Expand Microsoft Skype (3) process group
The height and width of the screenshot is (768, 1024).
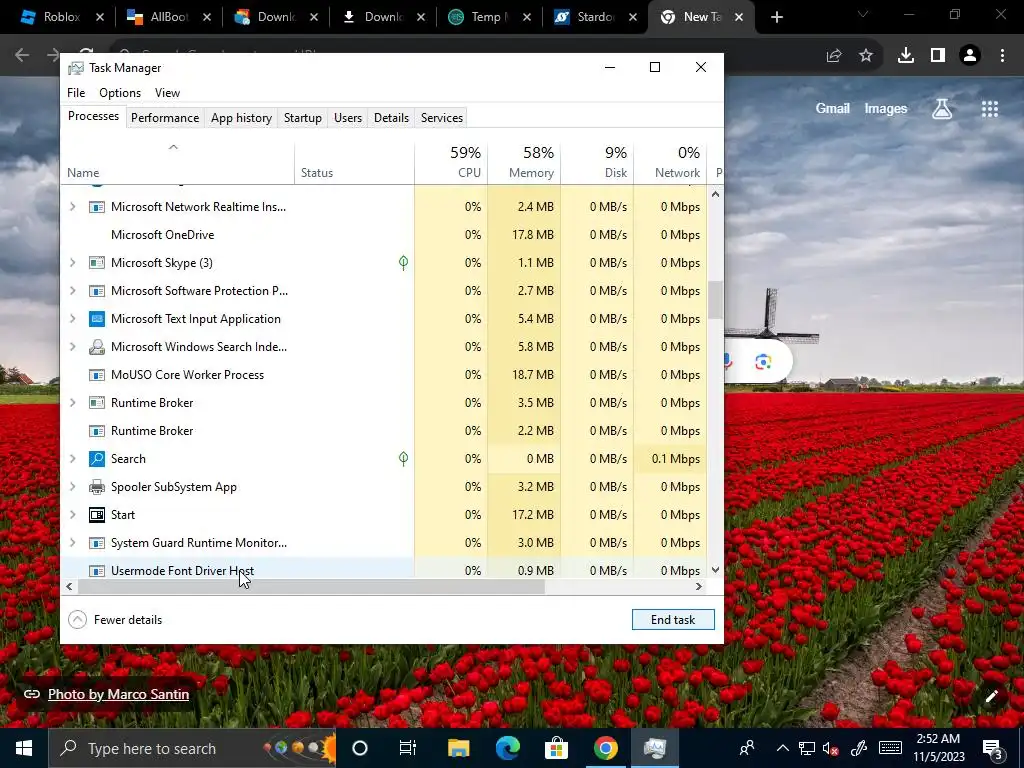pos(72,263)
